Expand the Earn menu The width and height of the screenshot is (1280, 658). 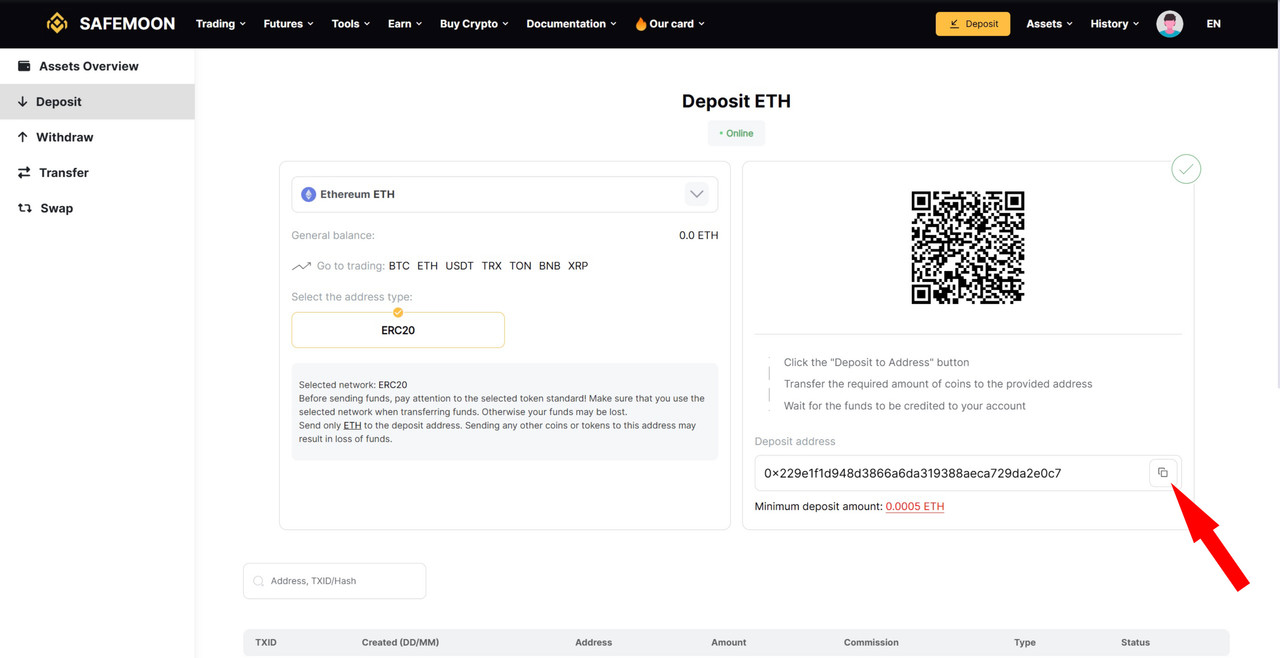tap(405, 24)
